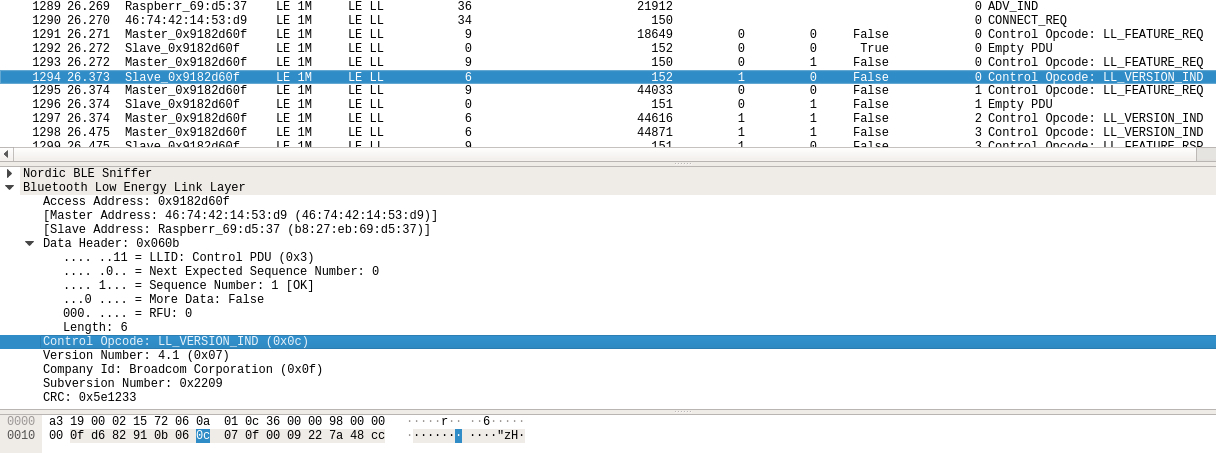Select the Access Address field line
Screen dimensions: 1216x453
coord(136,202)
